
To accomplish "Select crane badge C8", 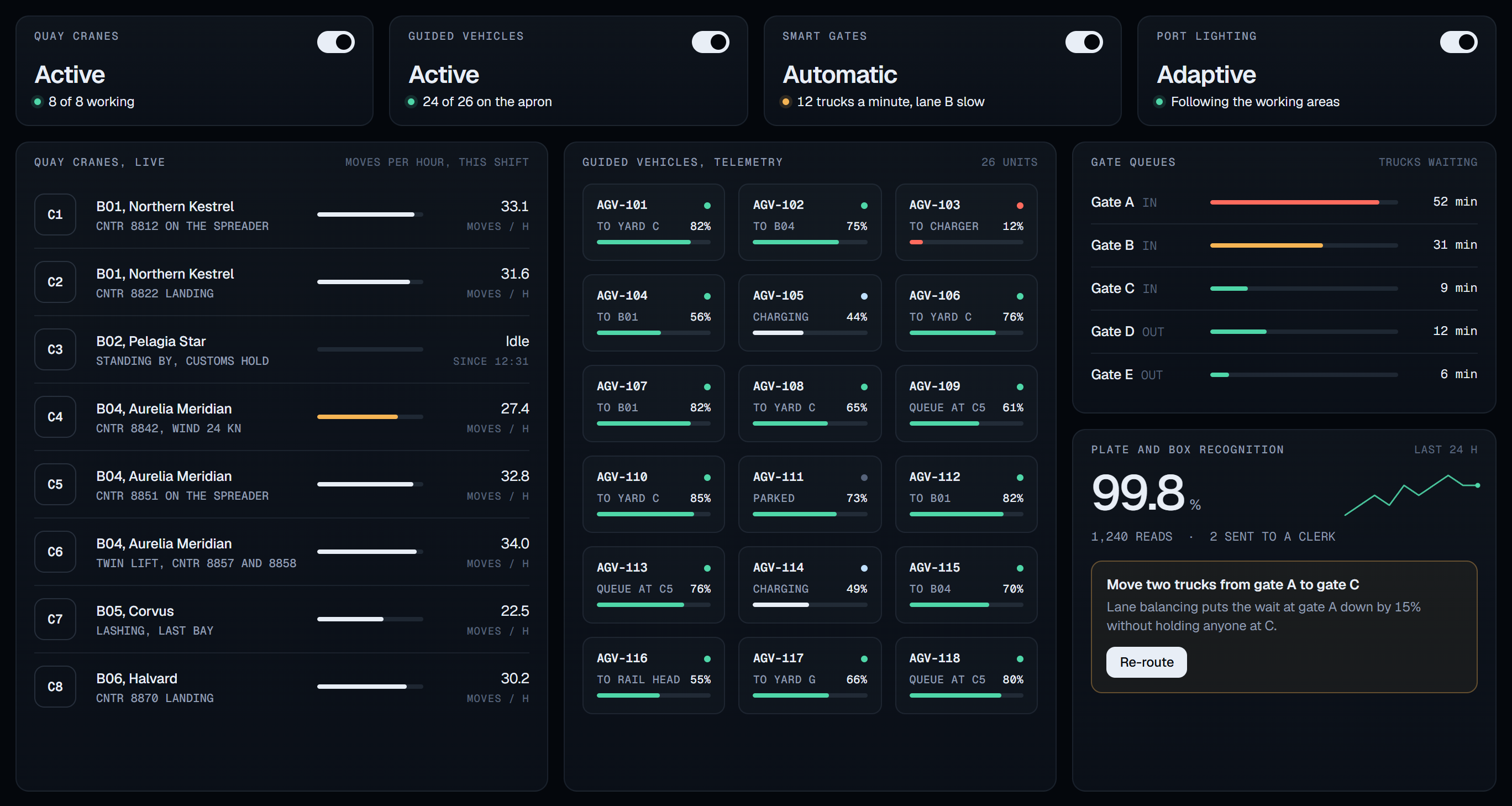I will 55,687.
